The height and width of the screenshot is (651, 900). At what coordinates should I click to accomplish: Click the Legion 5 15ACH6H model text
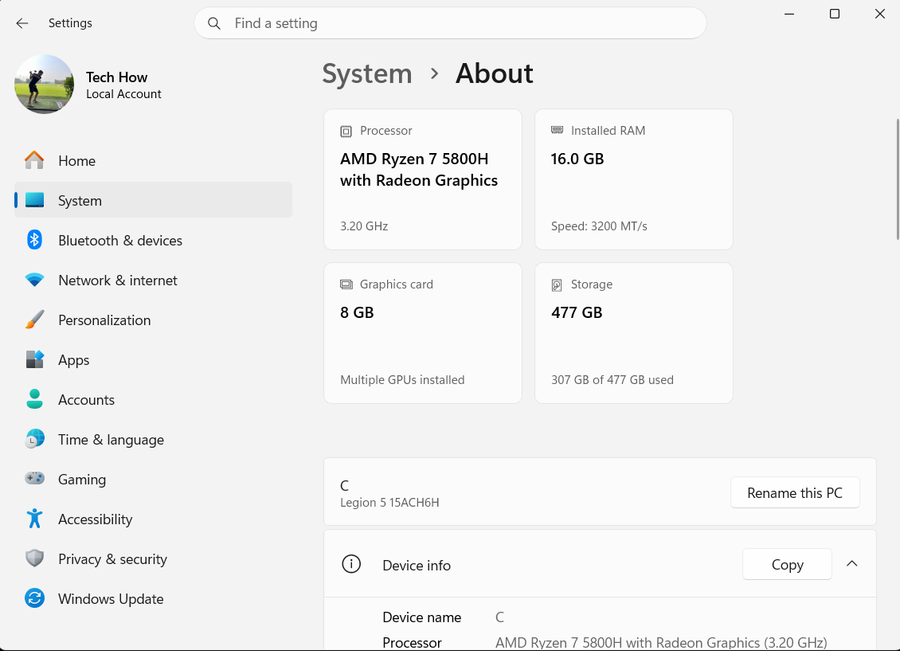390,503
